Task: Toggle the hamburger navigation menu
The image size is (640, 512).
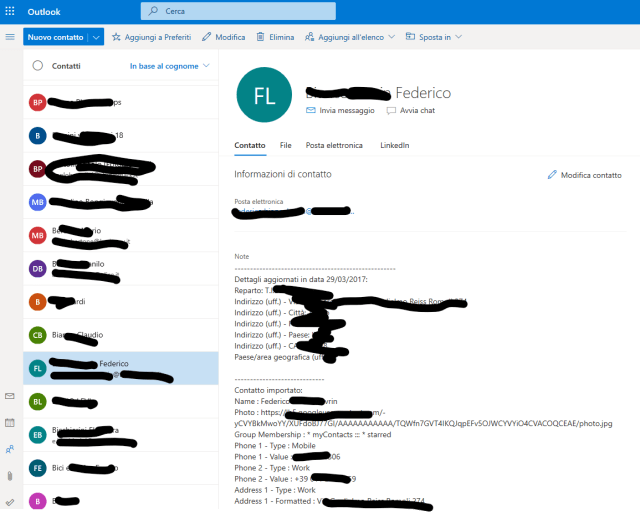Action: click(10, 37)
